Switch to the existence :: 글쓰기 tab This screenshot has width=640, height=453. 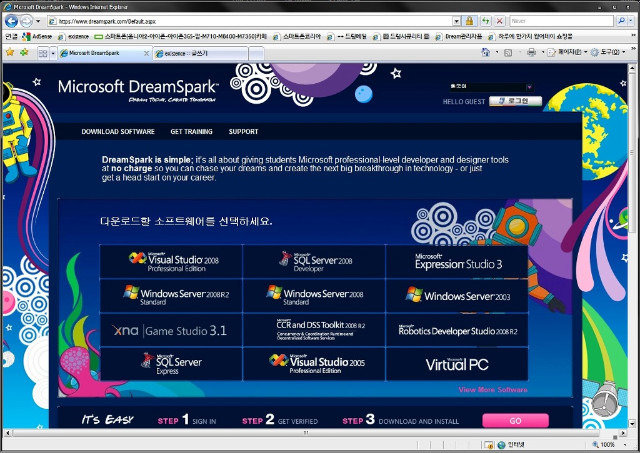tap(200, 53)
